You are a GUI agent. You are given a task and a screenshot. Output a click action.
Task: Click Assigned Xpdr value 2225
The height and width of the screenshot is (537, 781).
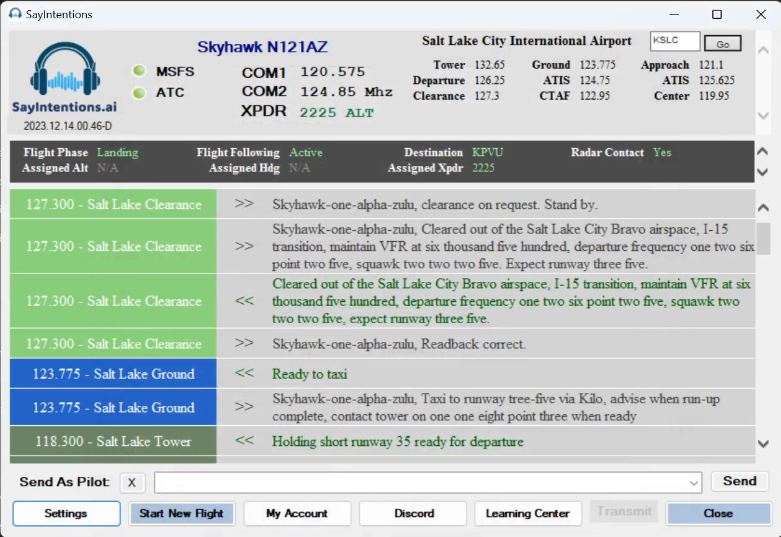(483, 168)
